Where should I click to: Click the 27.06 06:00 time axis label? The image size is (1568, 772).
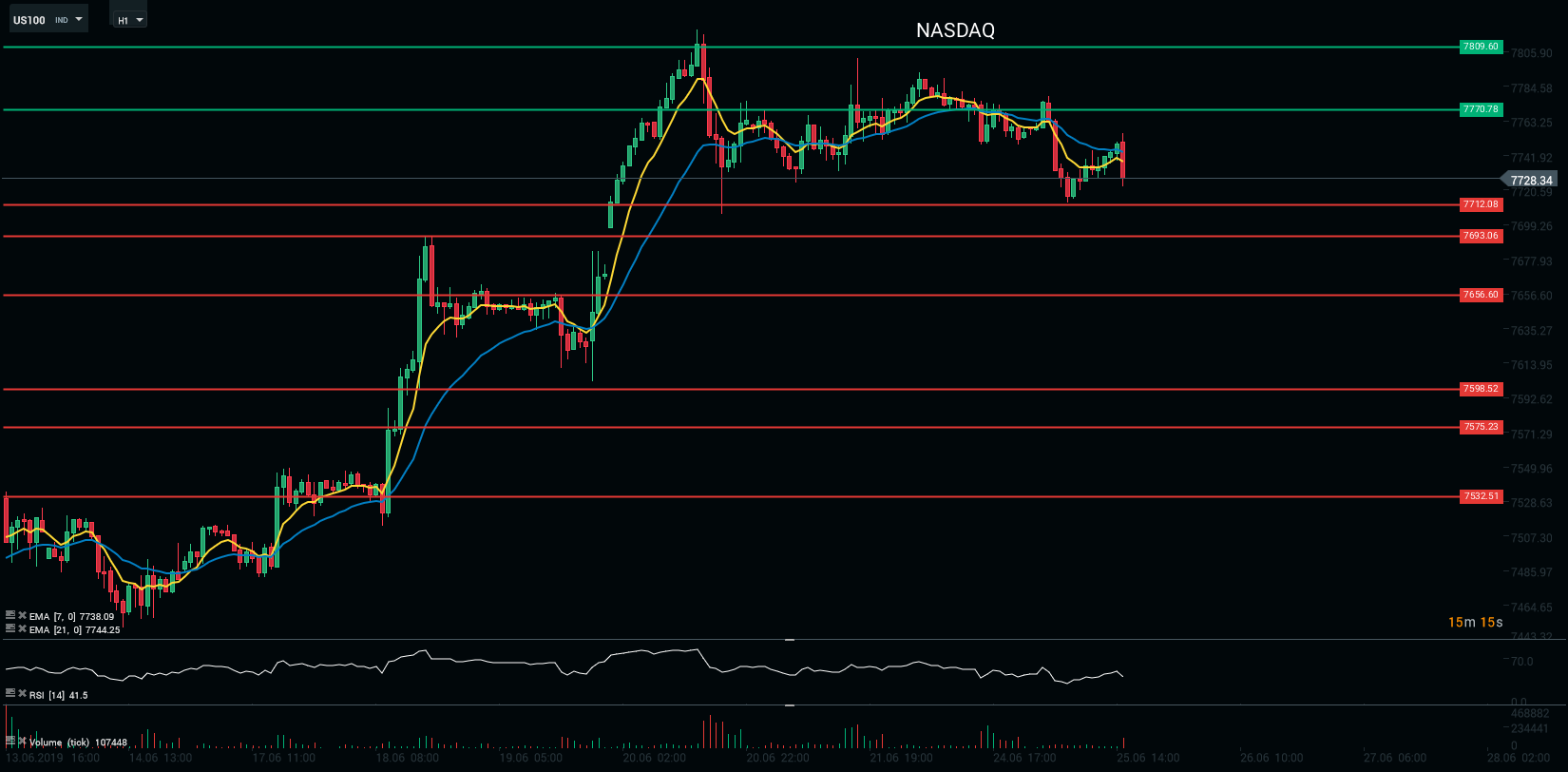(1396, 758)
